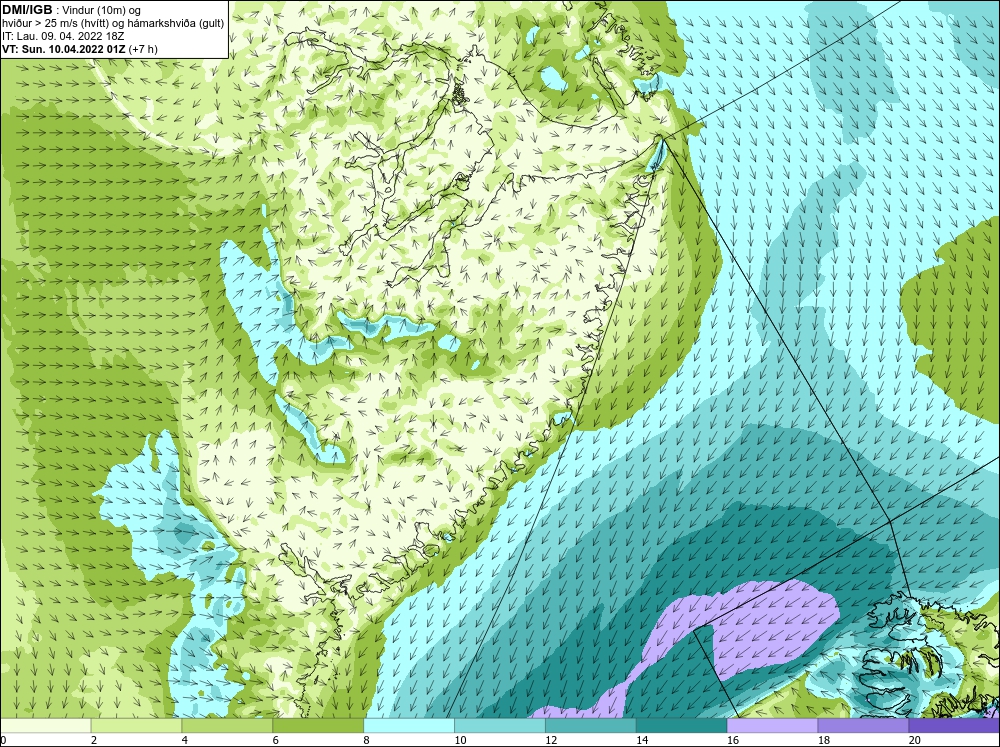The image size is (1000, 747).
Task: Select the 16–18 m/s light purple swatch
Action: click(x=772, y=725)
